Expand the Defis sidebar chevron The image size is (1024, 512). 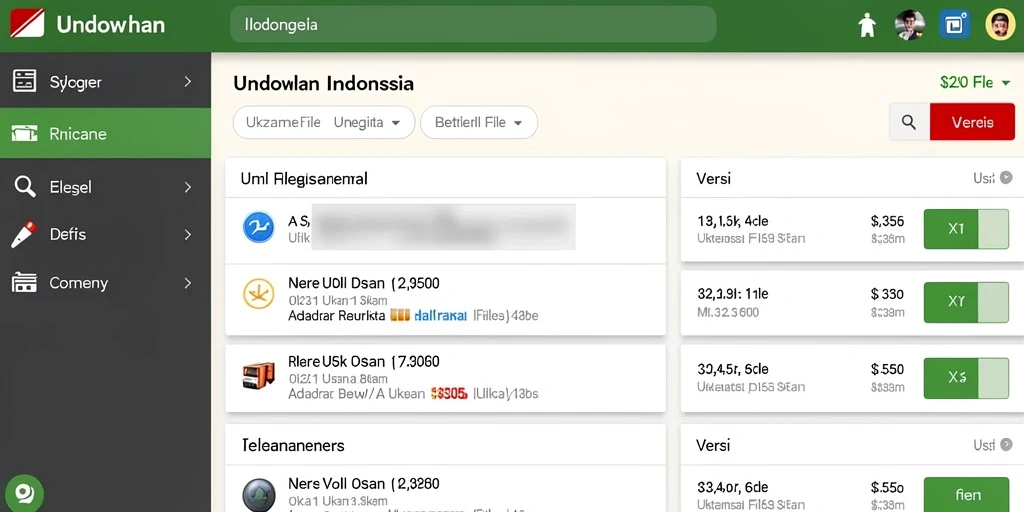point(187,234)
